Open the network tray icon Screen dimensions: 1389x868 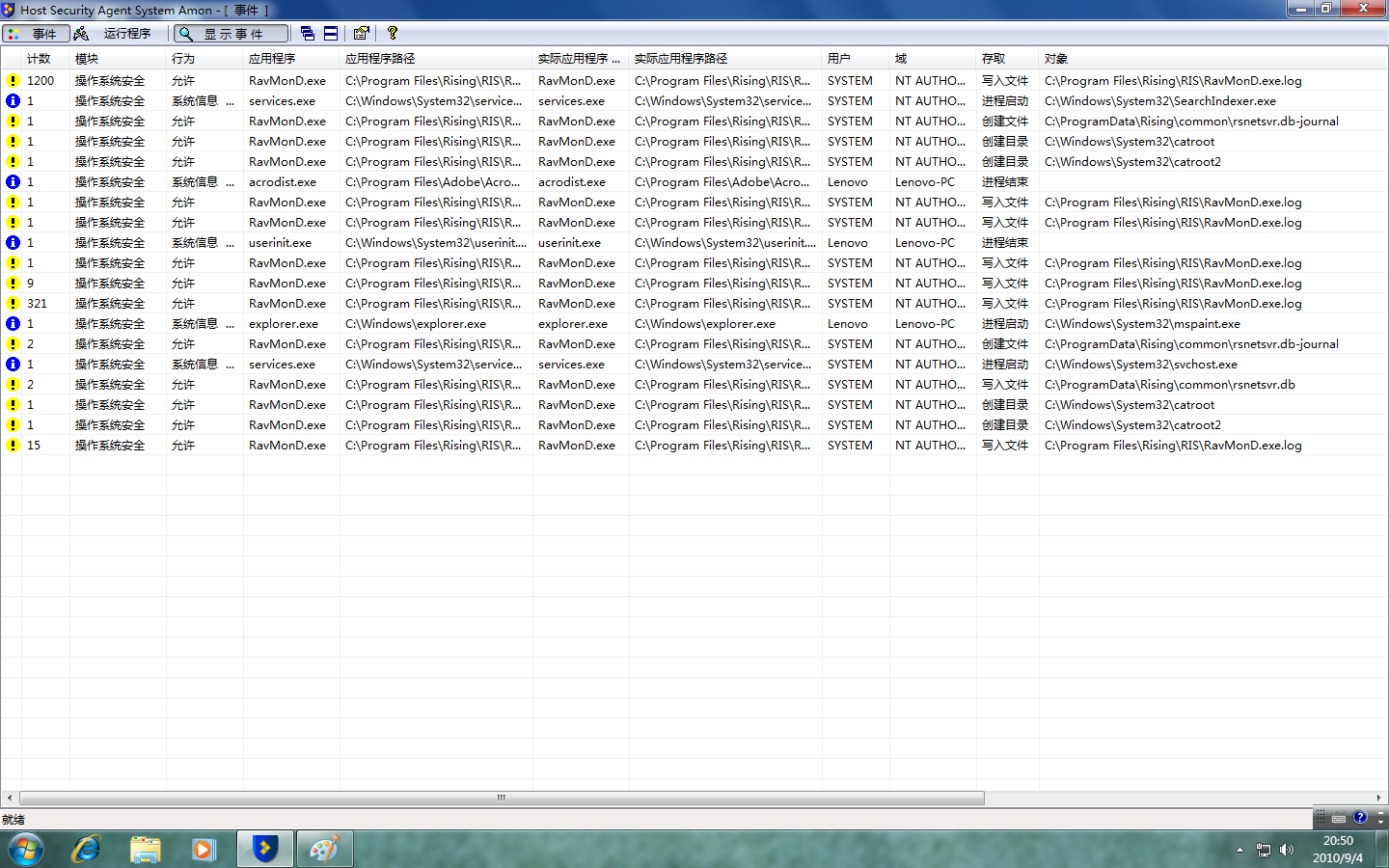pos(1264,850)
